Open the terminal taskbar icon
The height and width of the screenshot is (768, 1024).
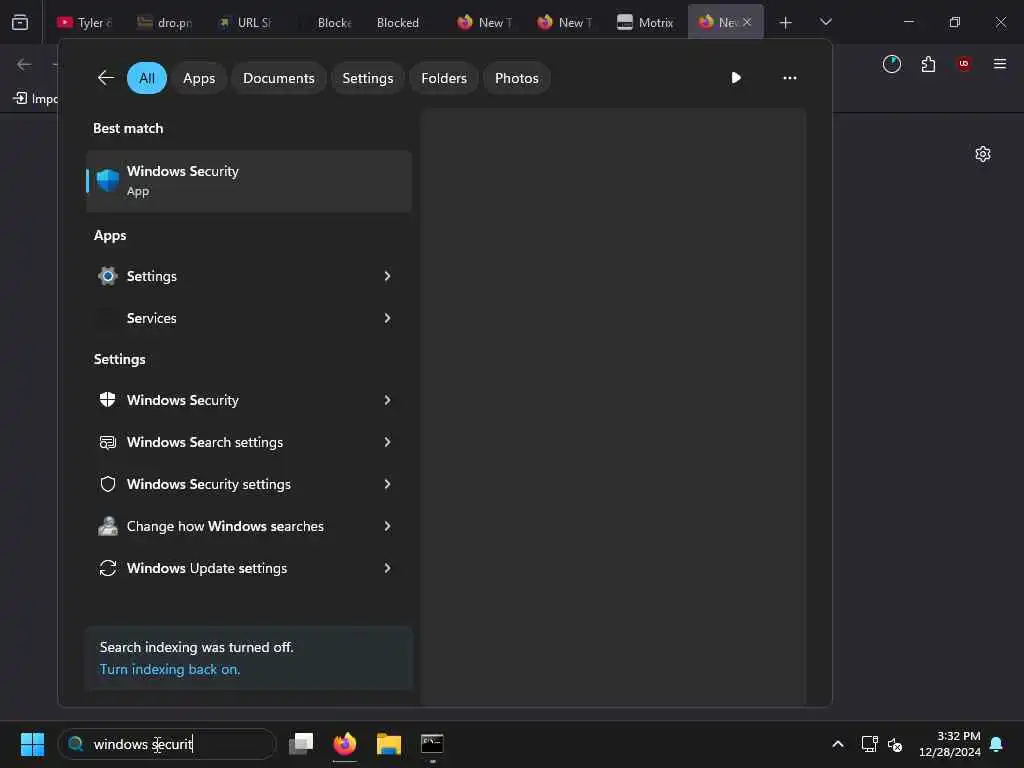[432, 743]
